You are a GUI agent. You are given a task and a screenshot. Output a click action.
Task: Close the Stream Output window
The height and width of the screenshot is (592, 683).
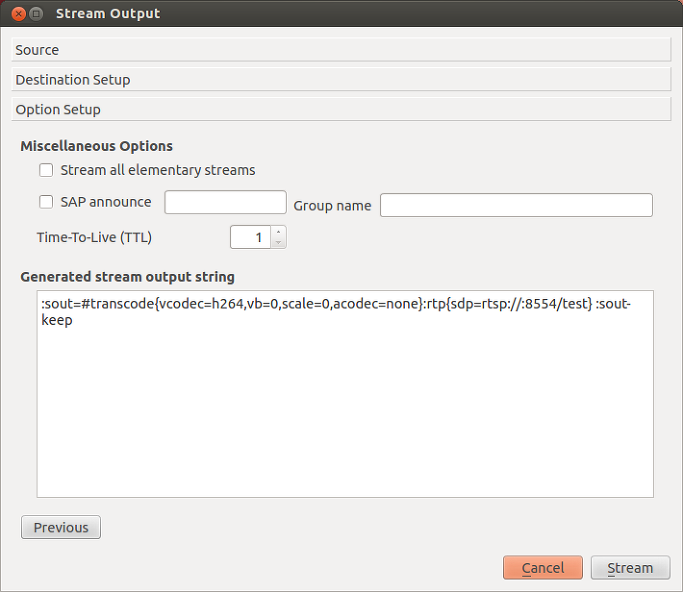click(x=18, y=14)
